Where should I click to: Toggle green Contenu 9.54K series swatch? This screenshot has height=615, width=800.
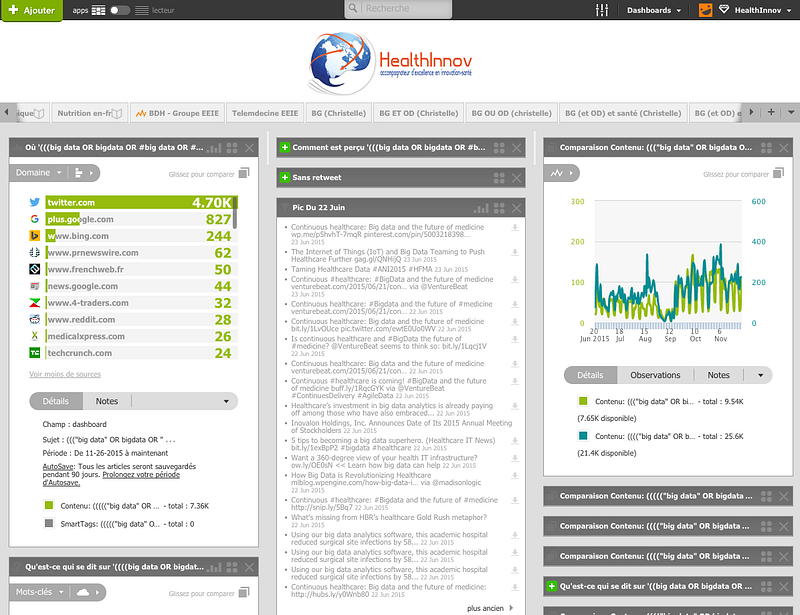click(583, 401)
